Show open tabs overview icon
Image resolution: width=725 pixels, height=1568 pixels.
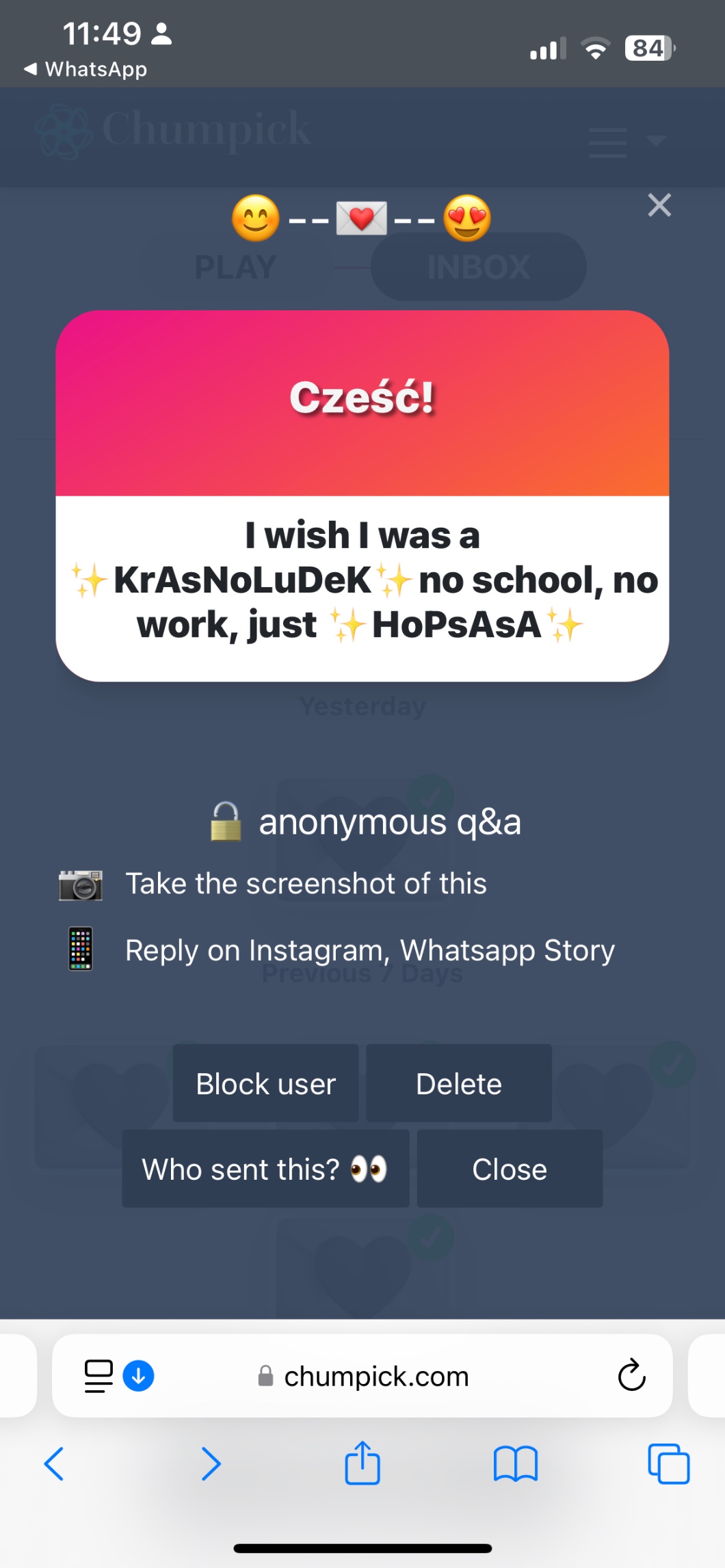point(668,1463)
